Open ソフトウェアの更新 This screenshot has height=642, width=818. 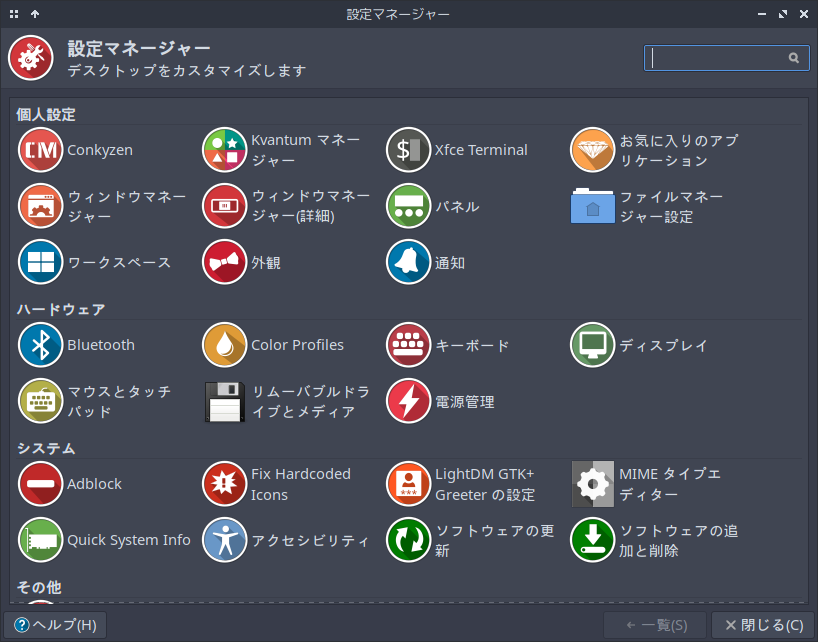pos(470,540)
